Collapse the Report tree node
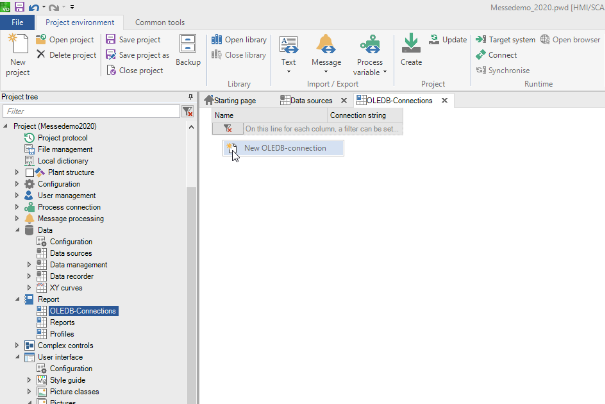The height and width of the screenshot is (404, 605). pos(16,299)
